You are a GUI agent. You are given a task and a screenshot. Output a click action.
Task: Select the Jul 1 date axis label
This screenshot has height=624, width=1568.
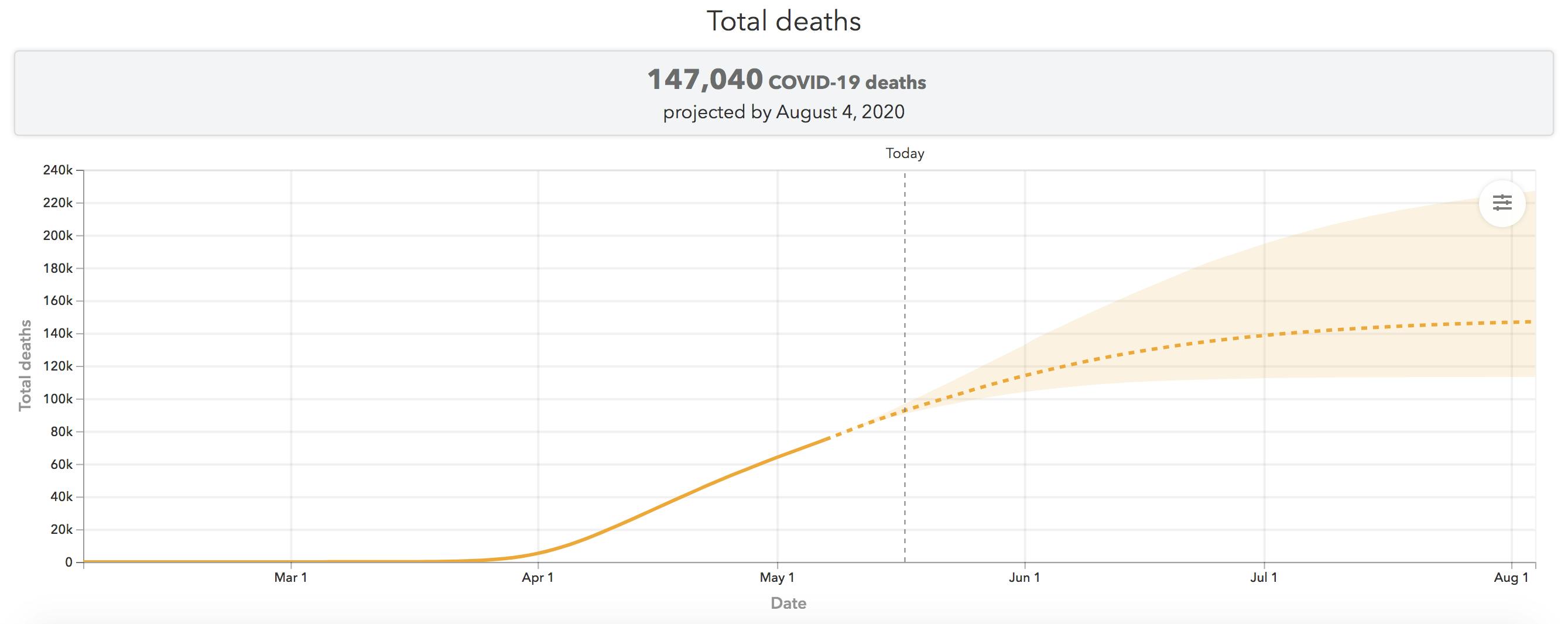(x=1264, y=577)
